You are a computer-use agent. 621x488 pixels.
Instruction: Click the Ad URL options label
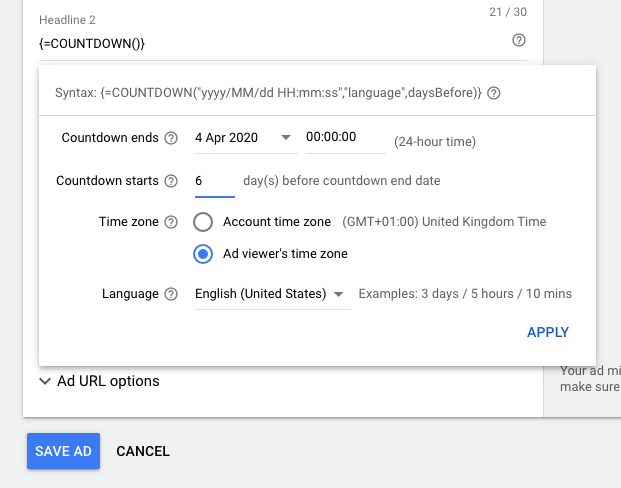pyautogui.click(x=108, y=381)
